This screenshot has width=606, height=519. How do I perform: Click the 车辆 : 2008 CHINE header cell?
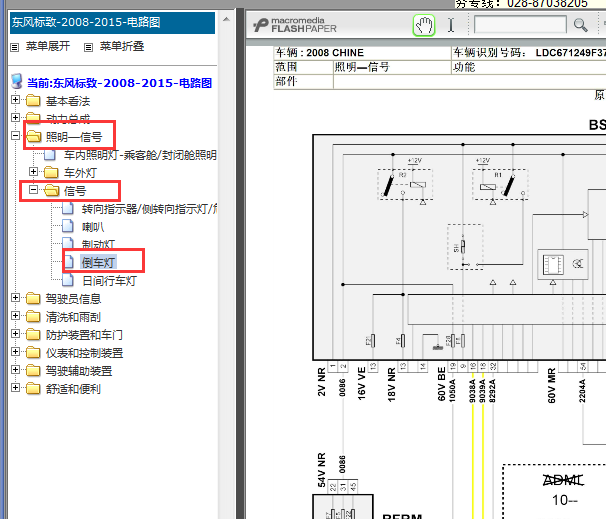362,53
